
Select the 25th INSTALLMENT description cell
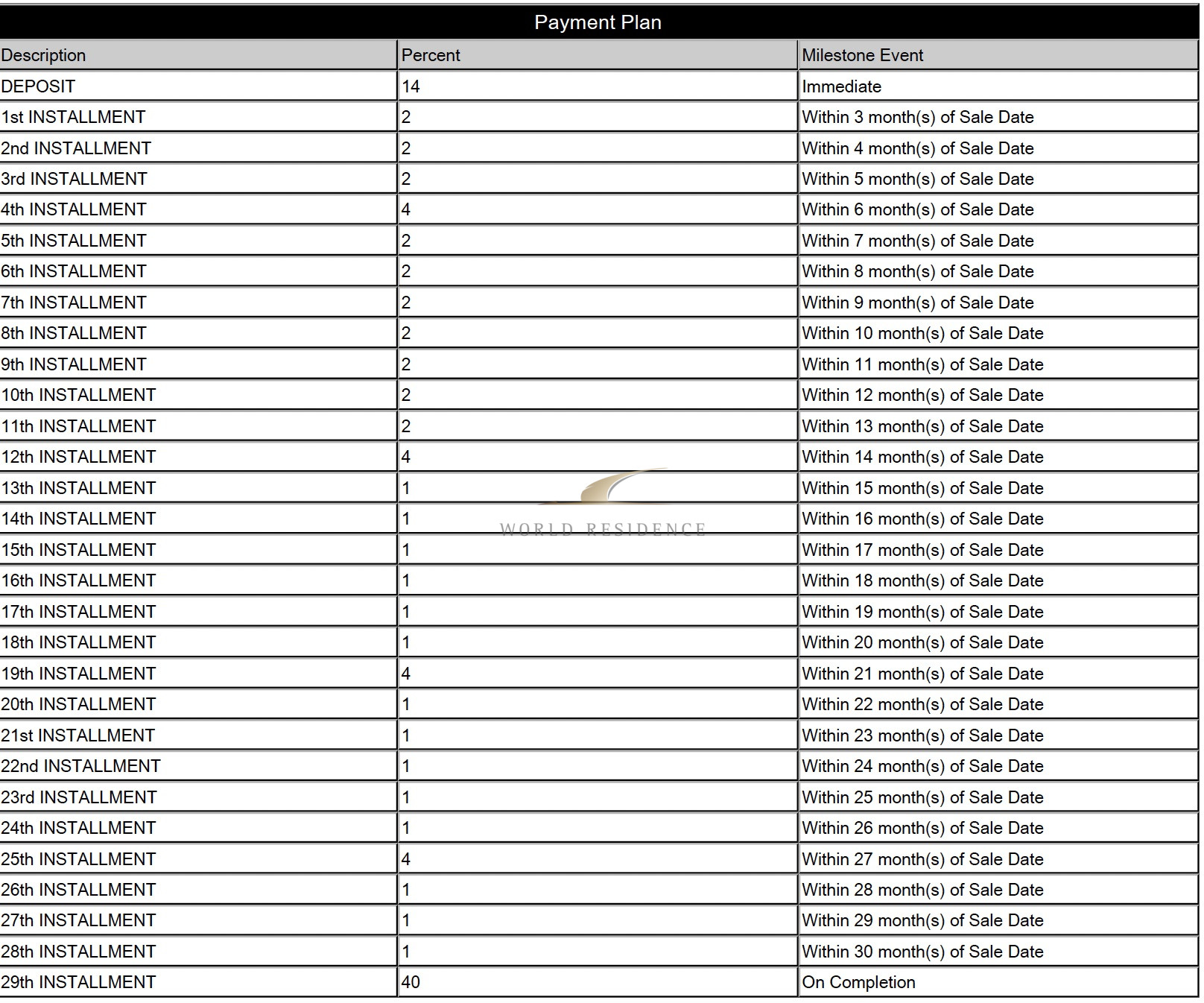pos(198,859)
